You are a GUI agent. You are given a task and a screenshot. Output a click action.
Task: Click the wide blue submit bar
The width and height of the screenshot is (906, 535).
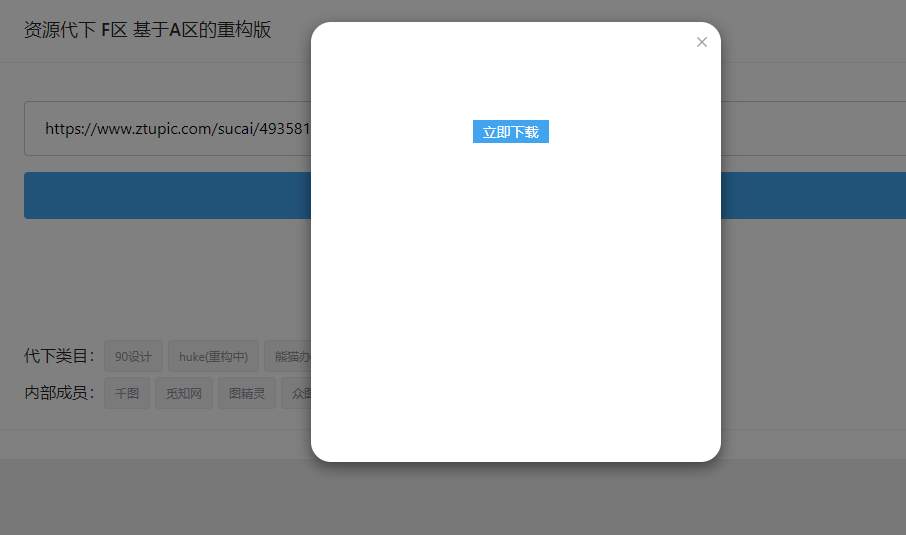click(168, 195)
